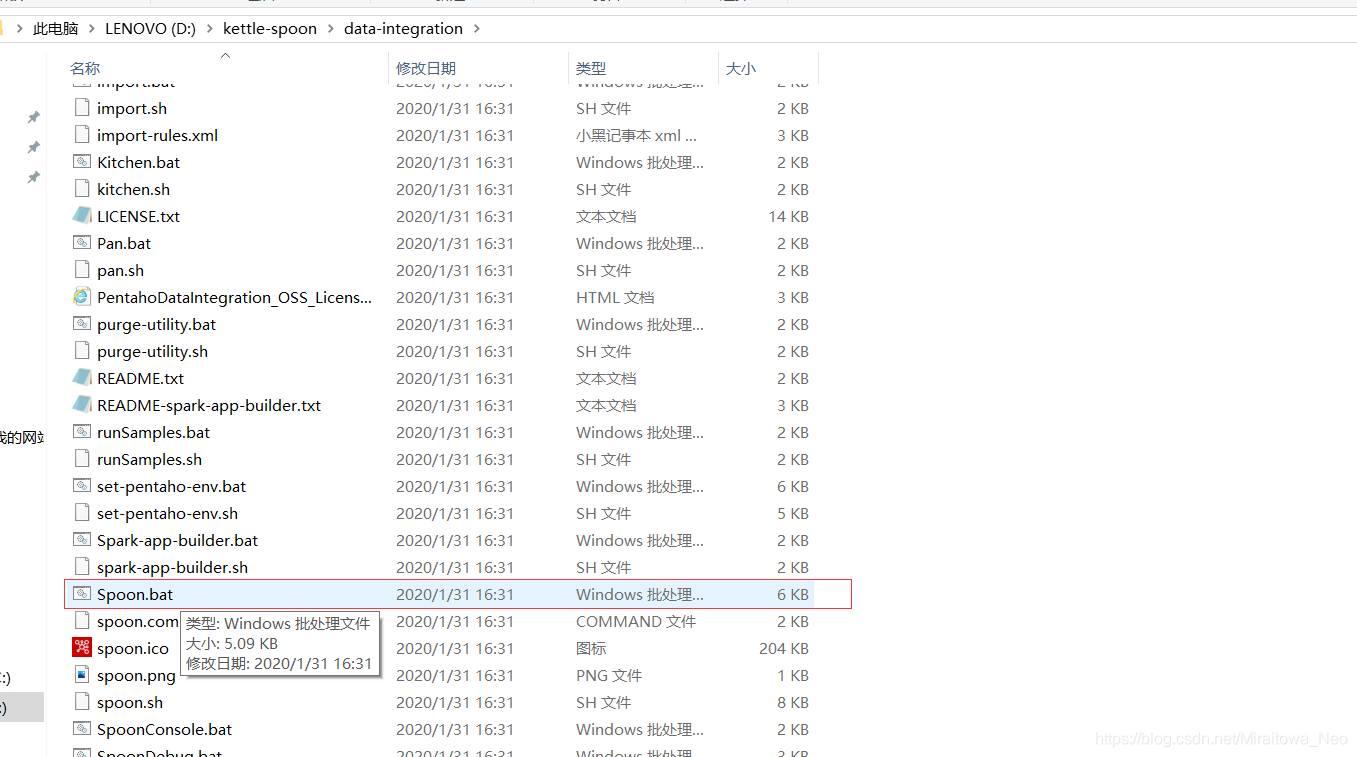This screenshot has height=757, width=1357.
Task: Open the LICENSE.txt text document
Action: pos(137,216)
